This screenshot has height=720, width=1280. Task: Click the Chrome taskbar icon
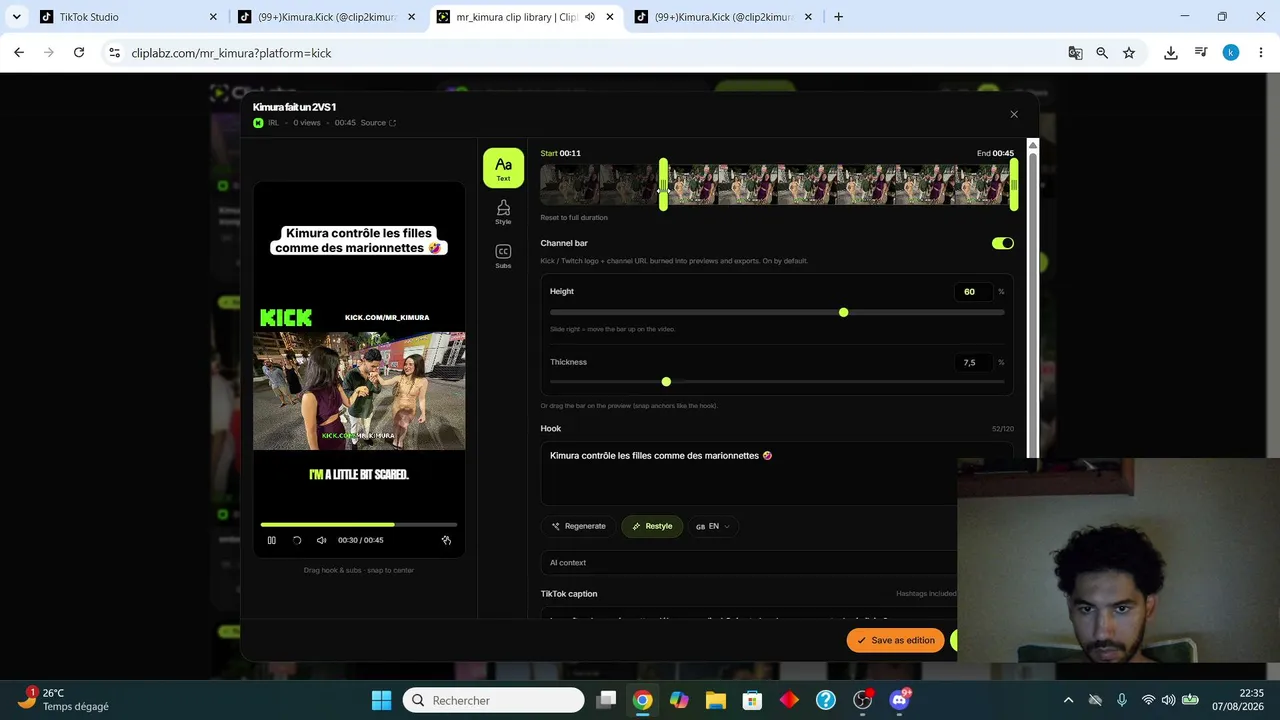pyautogui.click(x=643, y=700)
